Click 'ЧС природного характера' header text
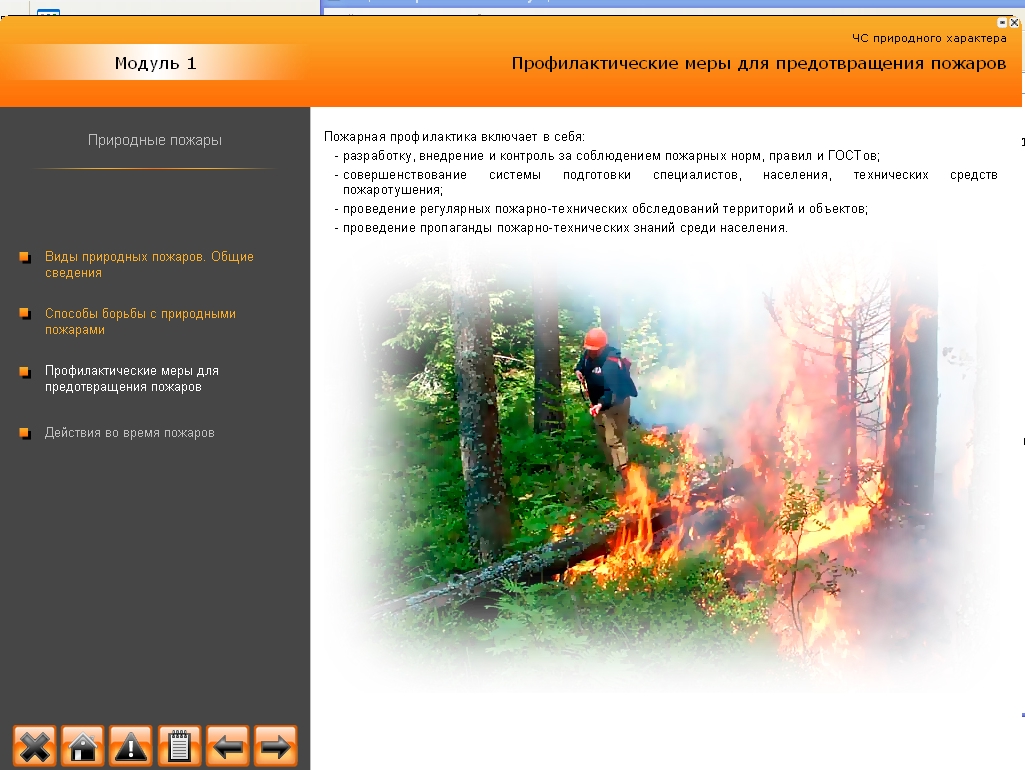The height and width of the screenshot is (770, 1025). coord(929,39)
